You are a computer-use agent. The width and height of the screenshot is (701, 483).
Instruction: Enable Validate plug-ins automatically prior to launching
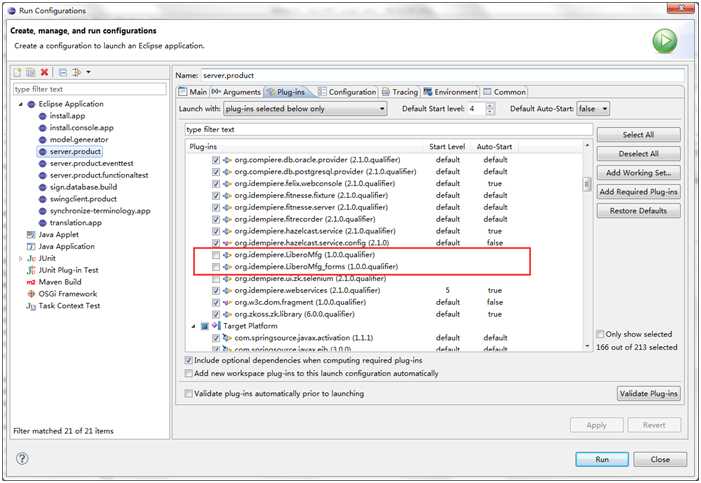189,394
